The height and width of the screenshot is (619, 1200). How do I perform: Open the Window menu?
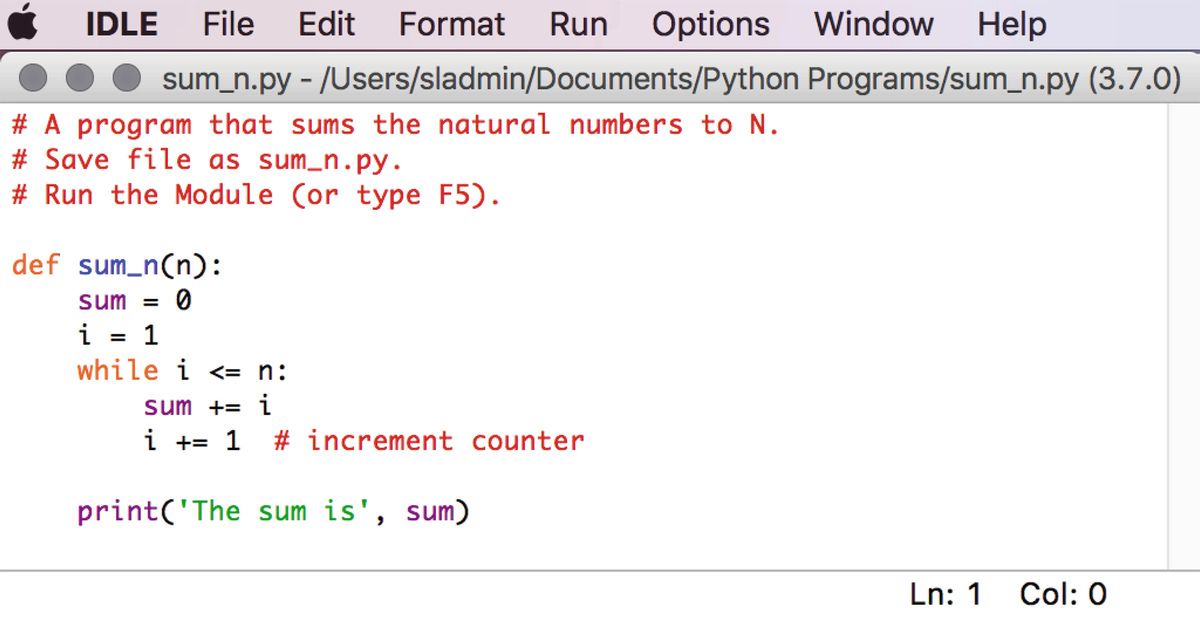click(873, 24)
